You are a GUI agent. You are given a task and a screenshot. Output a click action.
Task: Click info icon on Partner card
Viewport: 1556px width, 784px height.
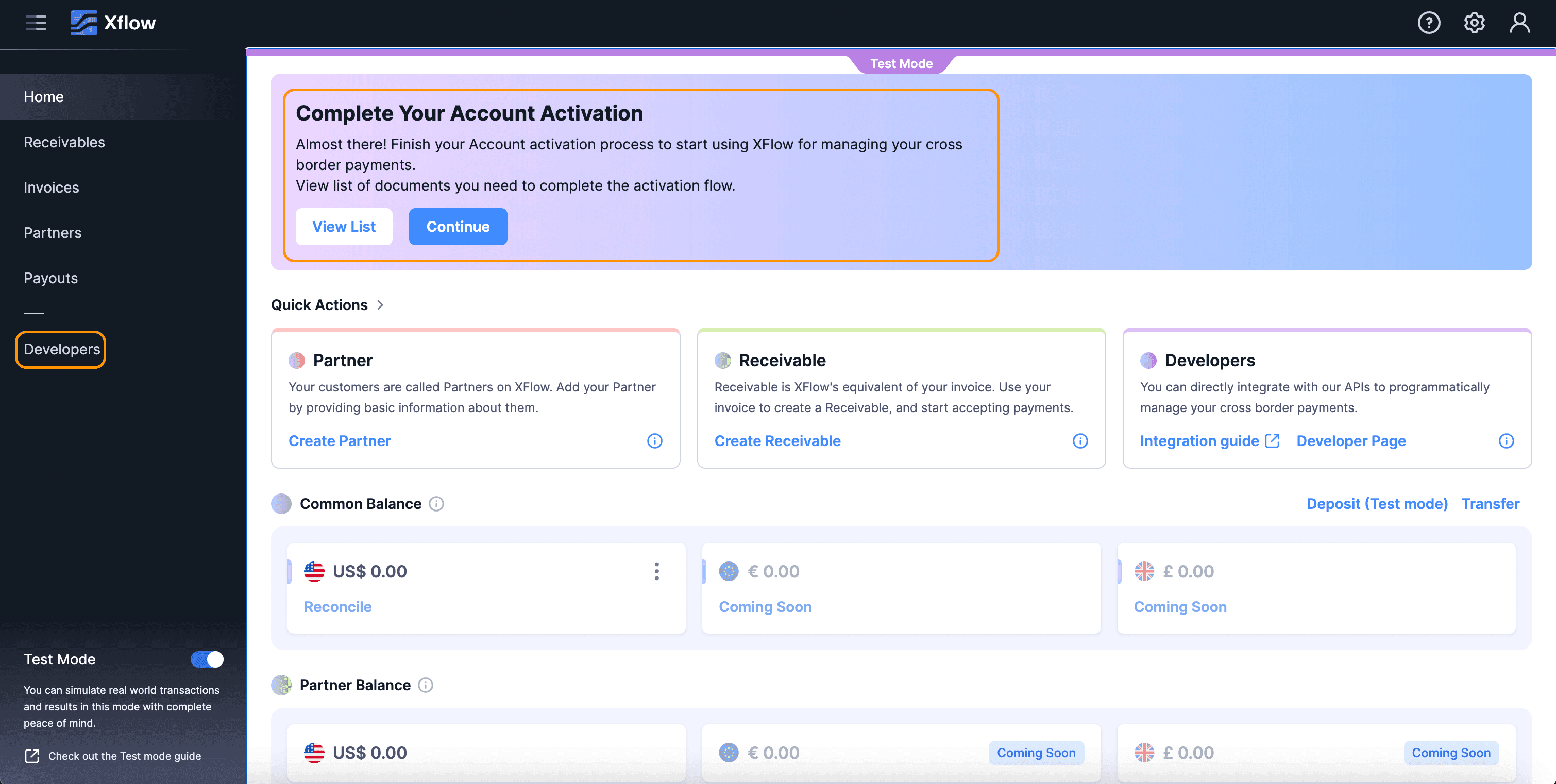654,441
